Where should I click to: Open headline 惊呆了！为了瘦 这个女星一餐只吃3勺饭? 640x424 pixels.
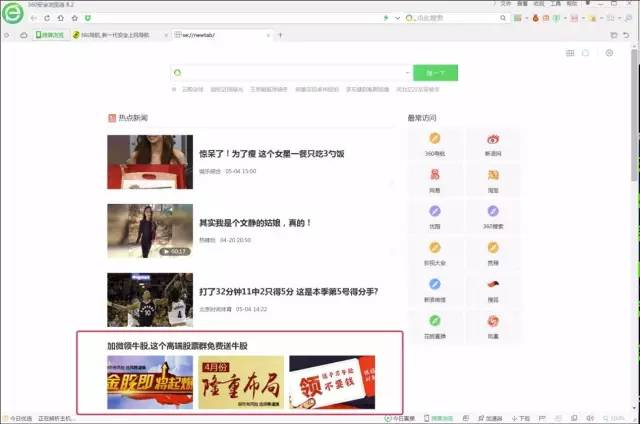271,154
